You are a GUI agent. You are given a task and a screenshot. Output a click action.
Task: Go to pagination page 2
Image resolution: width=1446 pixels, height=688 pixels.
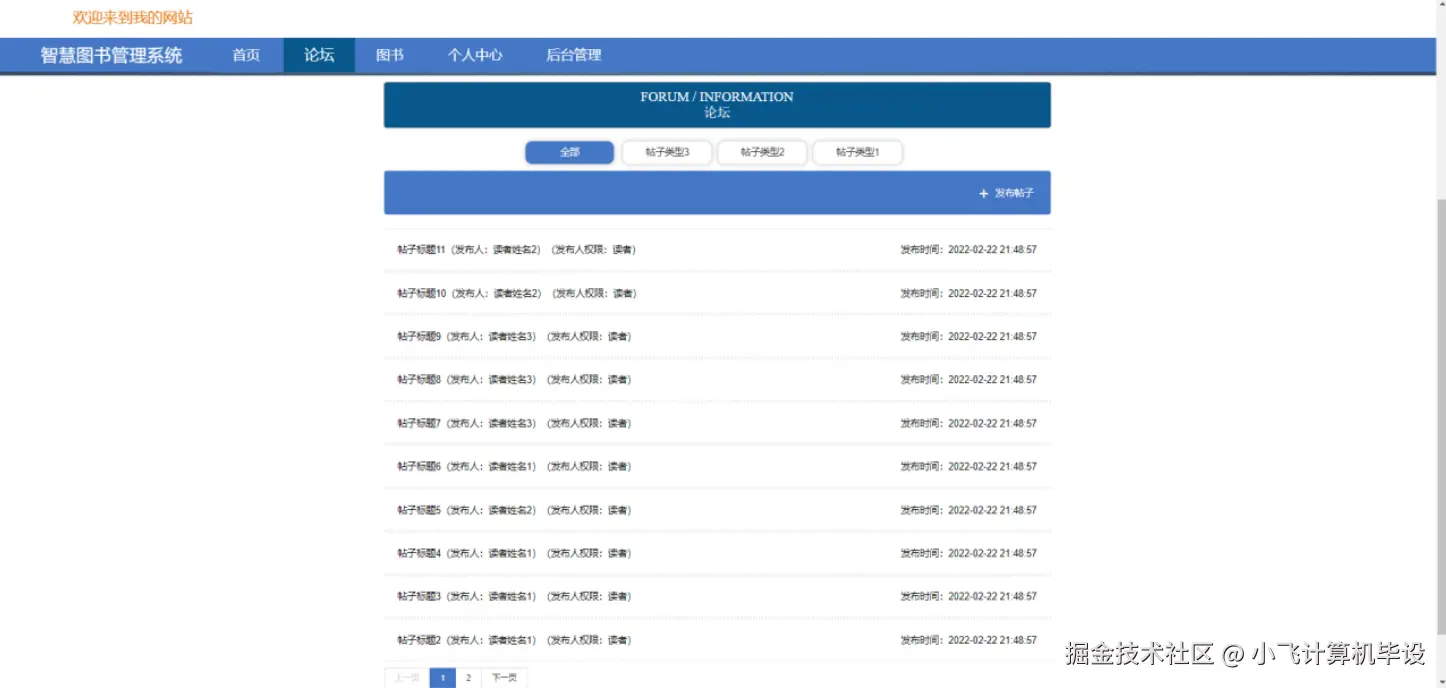click(x=468, y=677)
